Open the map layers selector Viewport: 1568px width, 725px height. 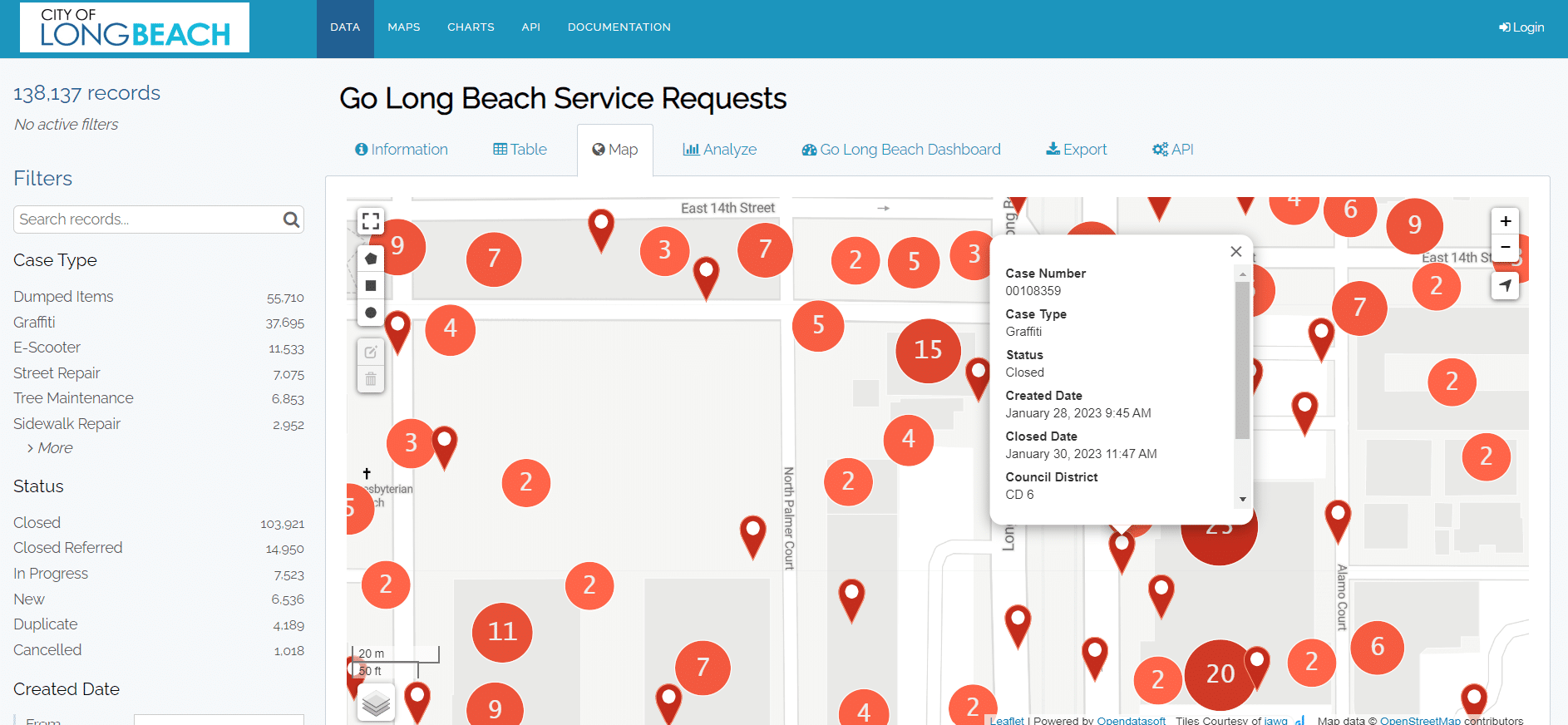coord(376,703)
